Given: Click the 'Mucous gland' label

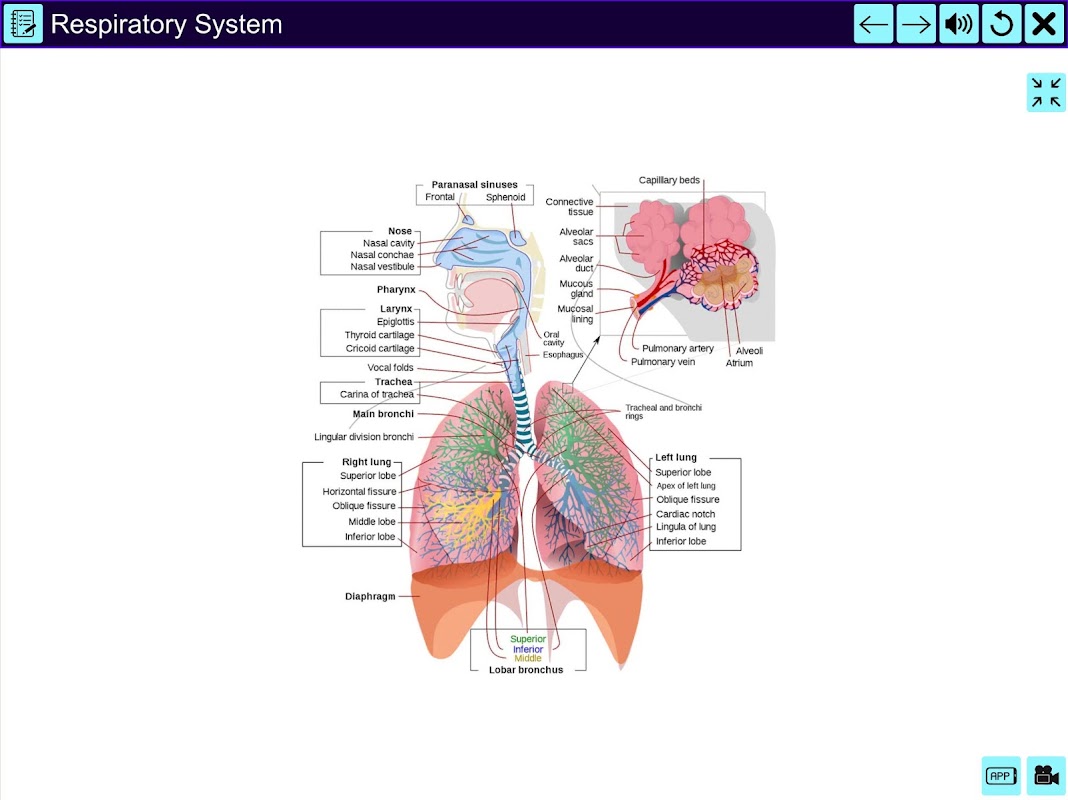Looking at the screenshot, I should click(x=576, y=289).
